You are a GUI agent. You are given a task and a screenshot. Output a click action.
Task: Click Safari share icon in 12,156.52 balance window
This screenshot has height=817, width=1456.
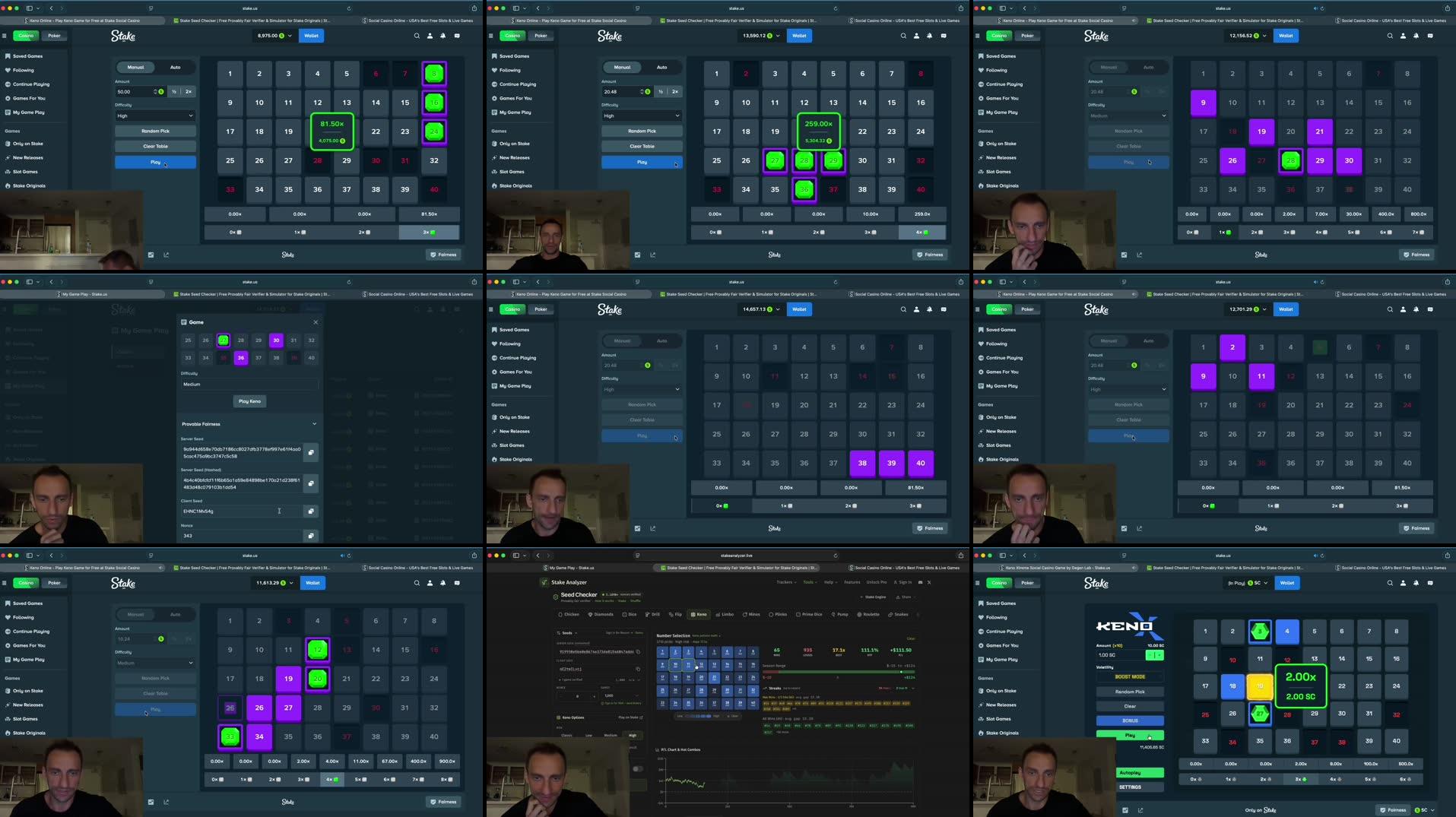click(1447, 8)
